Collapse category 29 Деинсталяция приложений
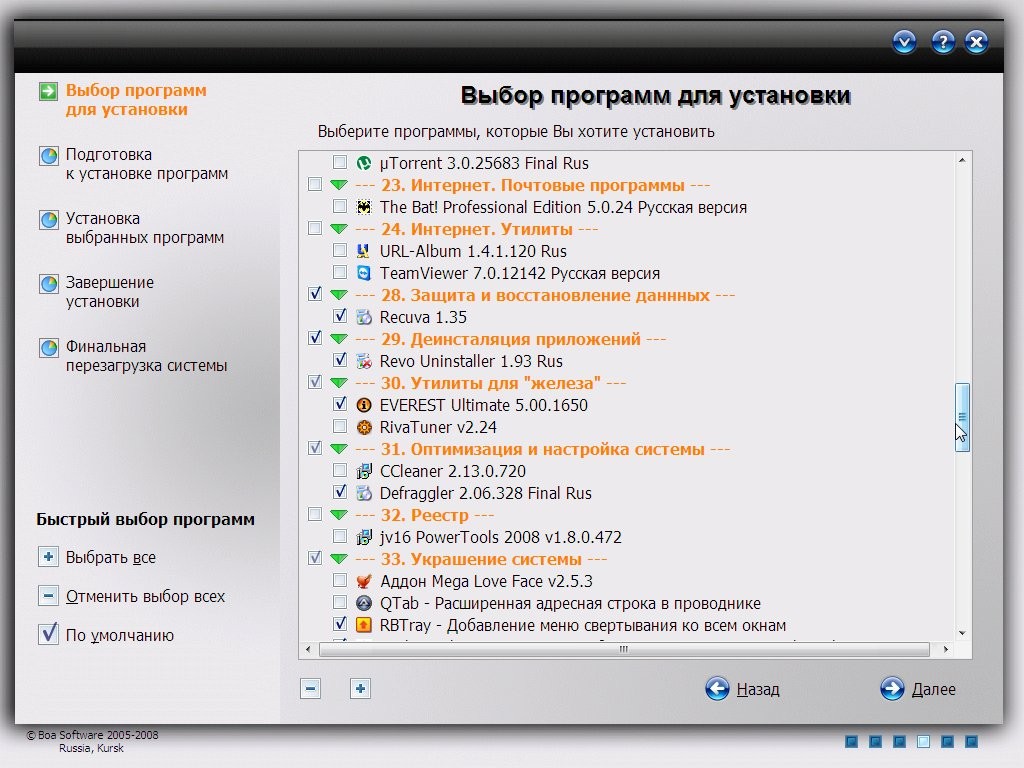Screen dimensions: 1024x768 pyautogui.click(x=338, y=339)
